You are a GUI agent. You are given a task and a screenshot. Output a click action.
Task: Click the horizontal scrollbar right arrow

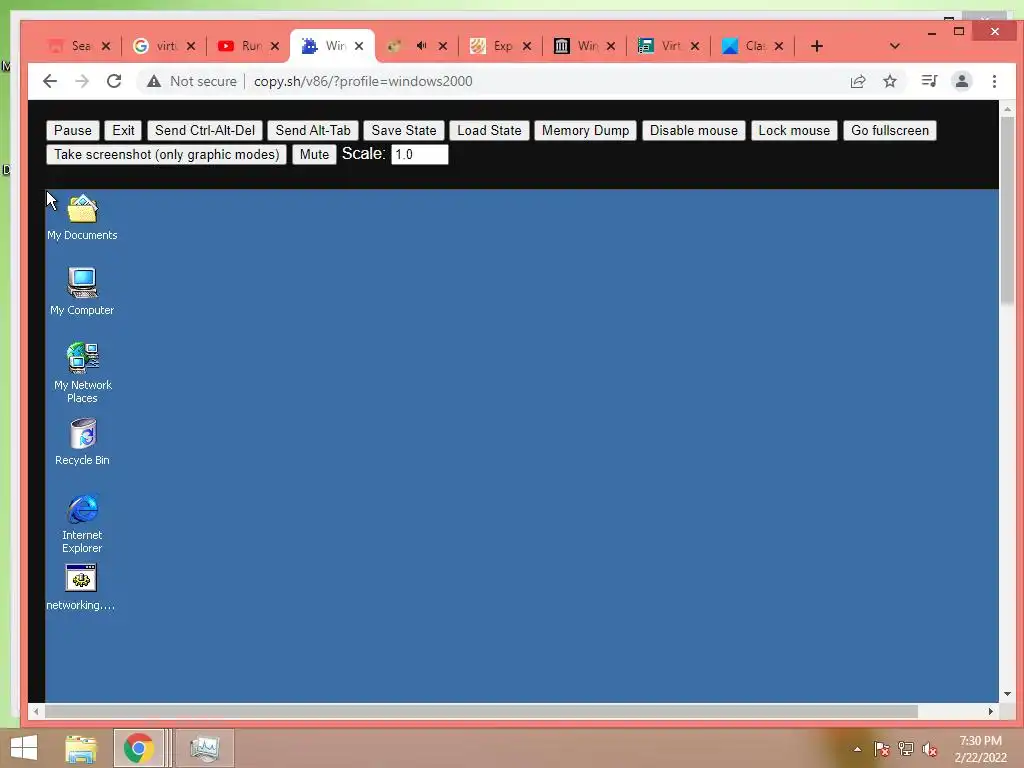pos(991,711)
